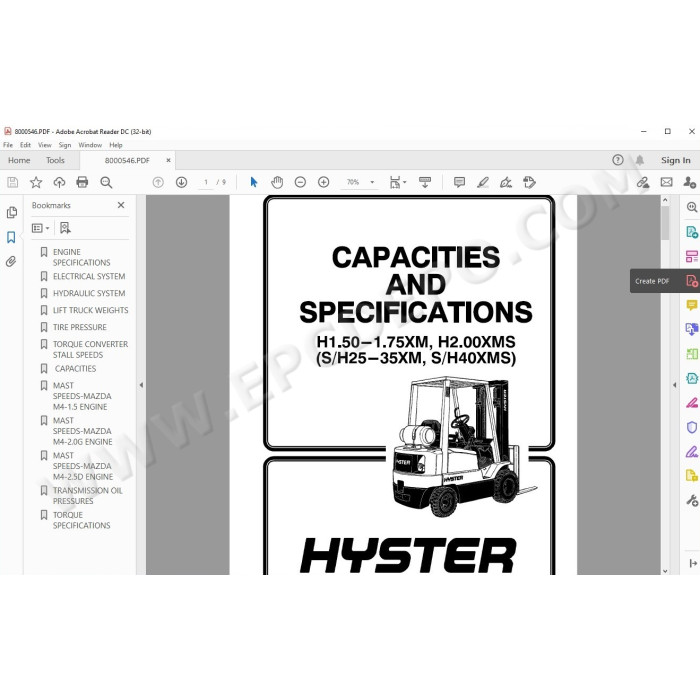
Task: Expand the tools pane arrow at bottom
Action: coord(693,563)
